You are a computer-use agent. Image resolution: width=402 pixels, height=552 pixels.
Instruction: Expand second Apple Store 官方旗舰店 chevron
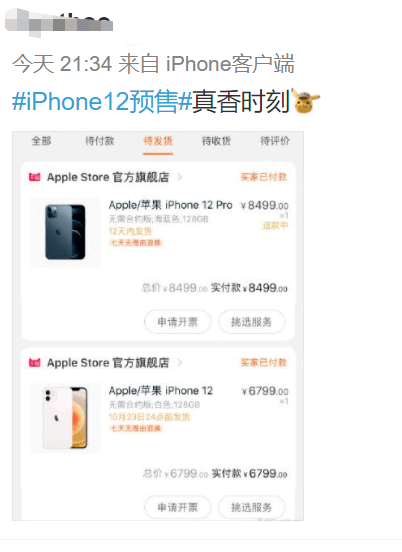[180, 363]
